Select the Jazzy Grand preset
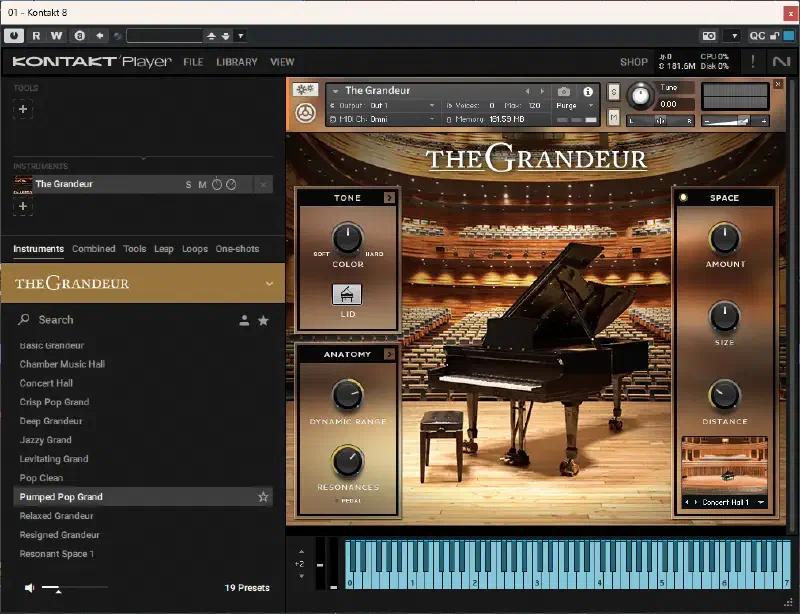This screenshot has height=614, width=800. click(x=45, y=440)
